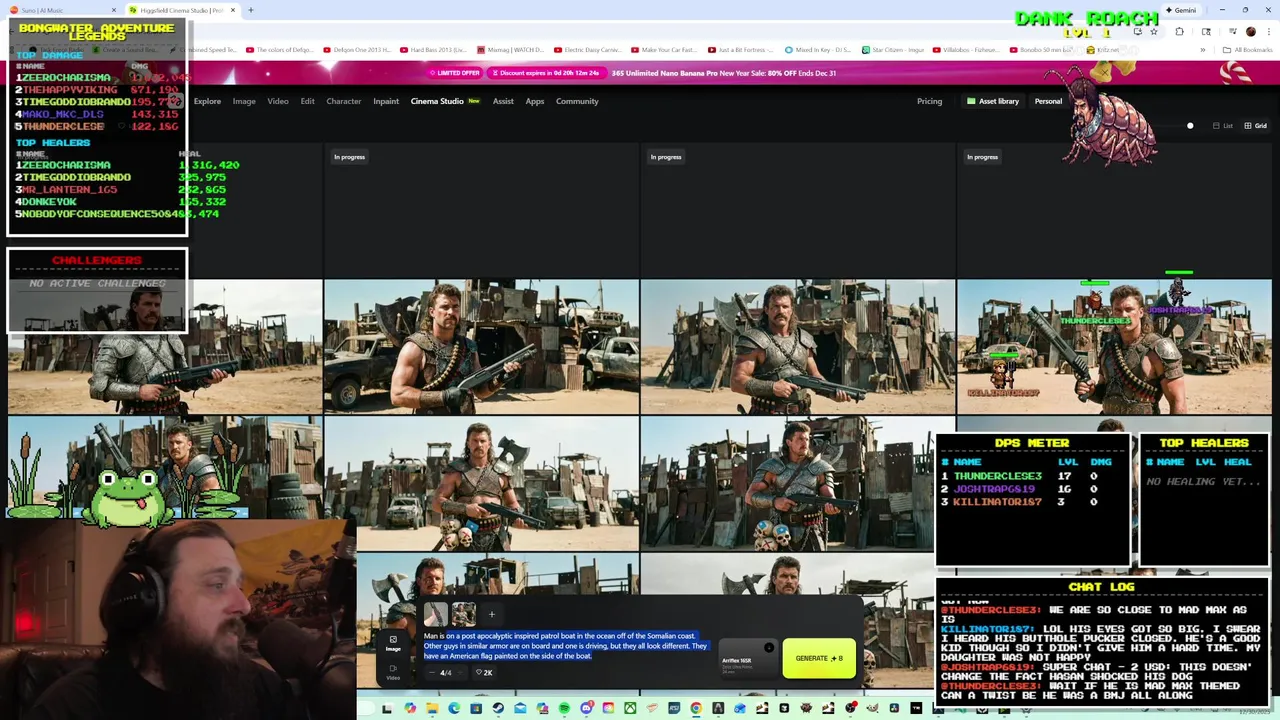Viewport: 1280px width, 720px height.
Task: Open the Explore menu item
Action: tap(207, 101)
